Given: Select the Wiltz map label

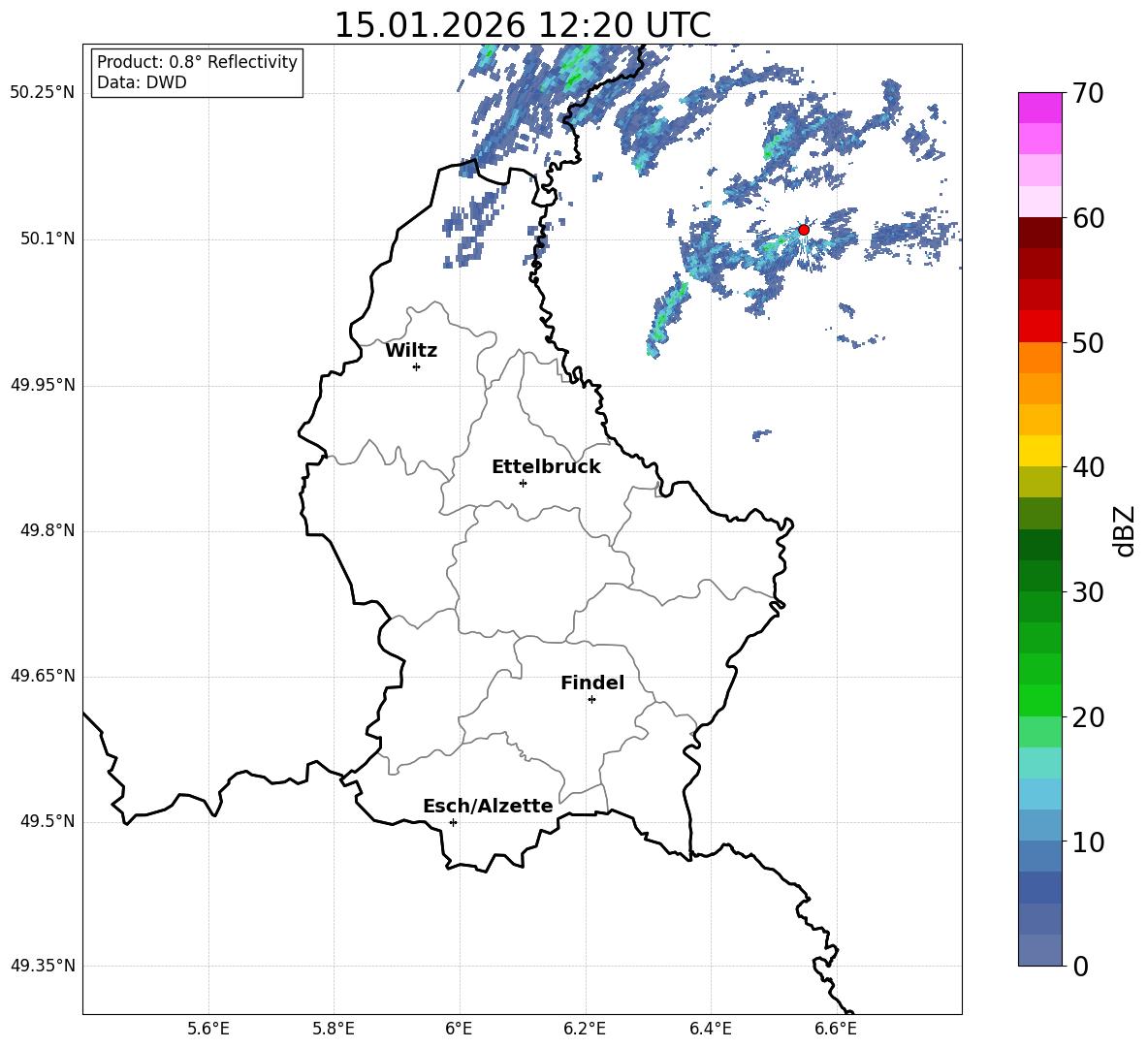Looking at the screenshot, I should pos(411,351).
